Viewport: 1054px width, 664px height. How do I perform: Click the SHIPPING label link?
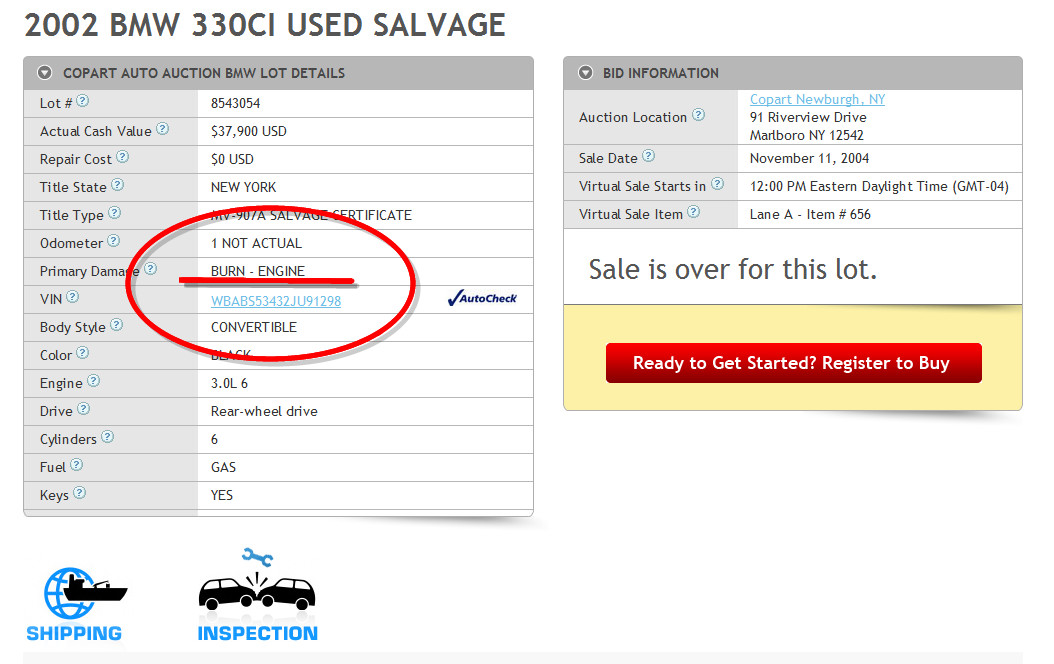click(74, 634)
